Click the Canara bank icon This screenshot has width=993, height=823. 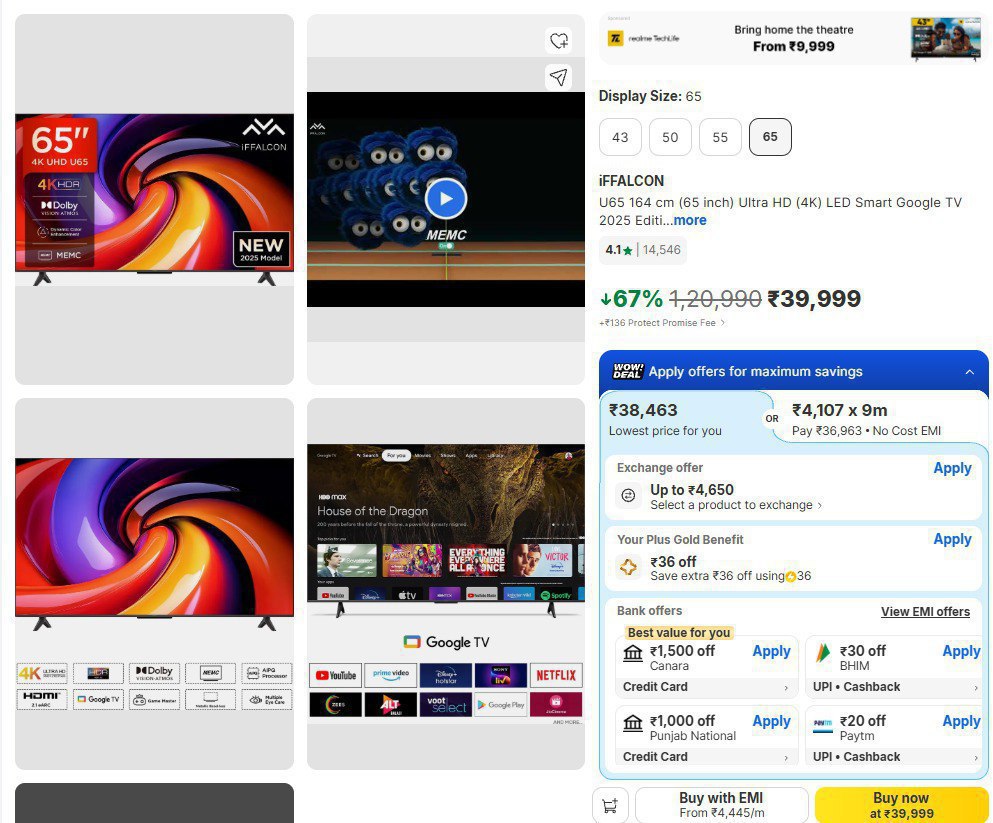coord(633,653)
